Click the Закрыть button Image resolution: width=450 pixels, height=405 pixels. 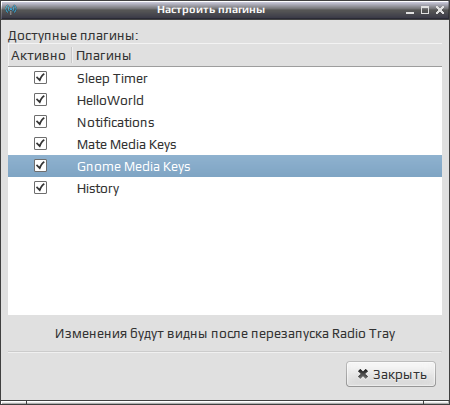(x=391, y=374)
